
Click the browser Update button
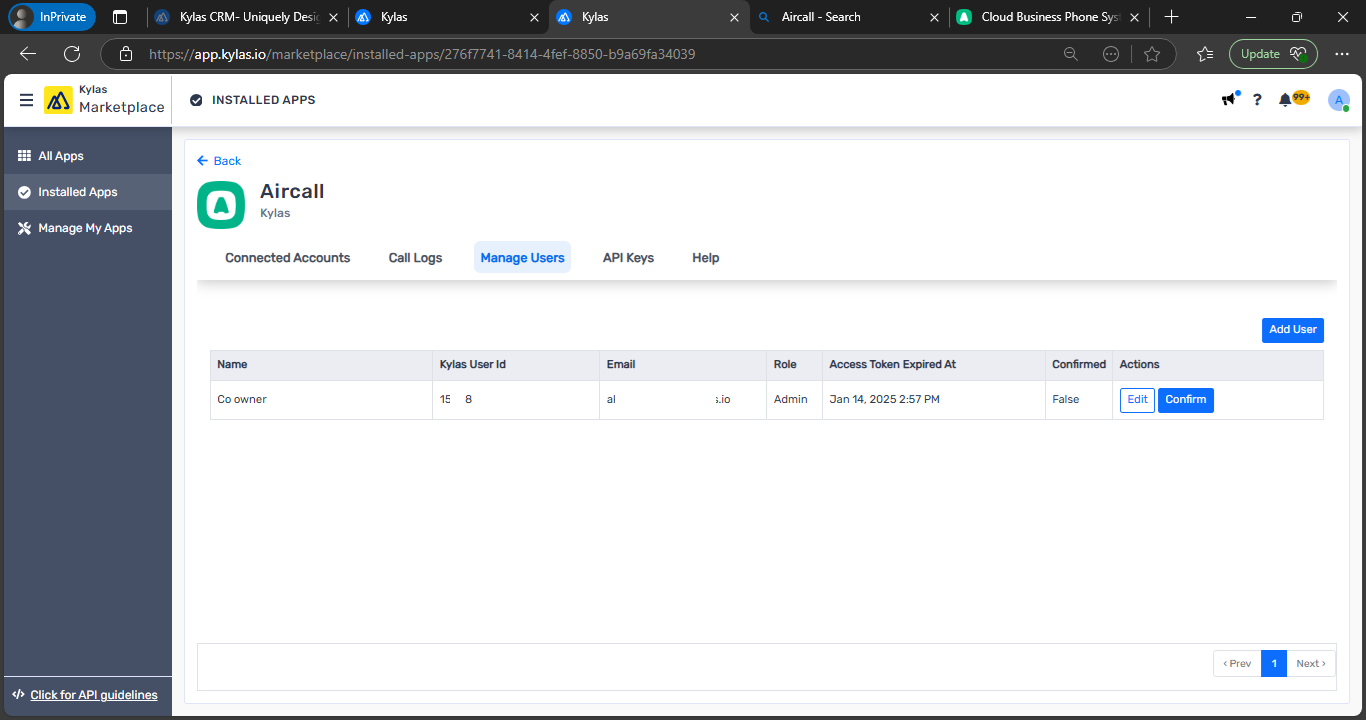pos(1272,54)
